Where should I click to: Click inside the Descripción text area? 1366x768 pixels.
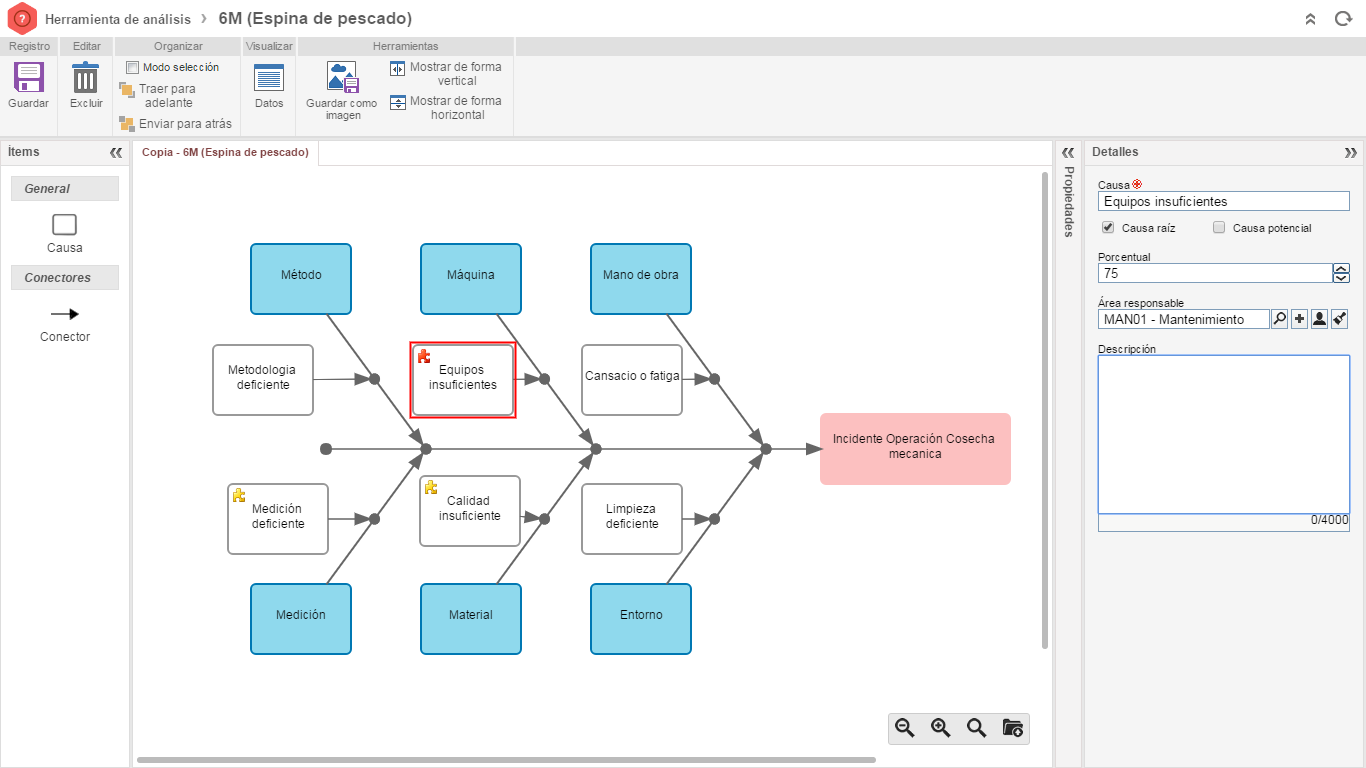[1223, 434]
